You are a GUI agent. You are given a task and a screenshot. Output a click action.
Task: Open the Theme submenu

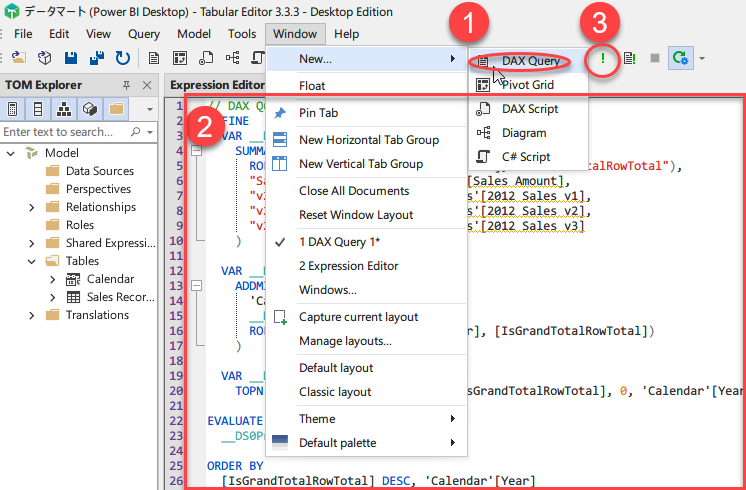tap(365, 419)
